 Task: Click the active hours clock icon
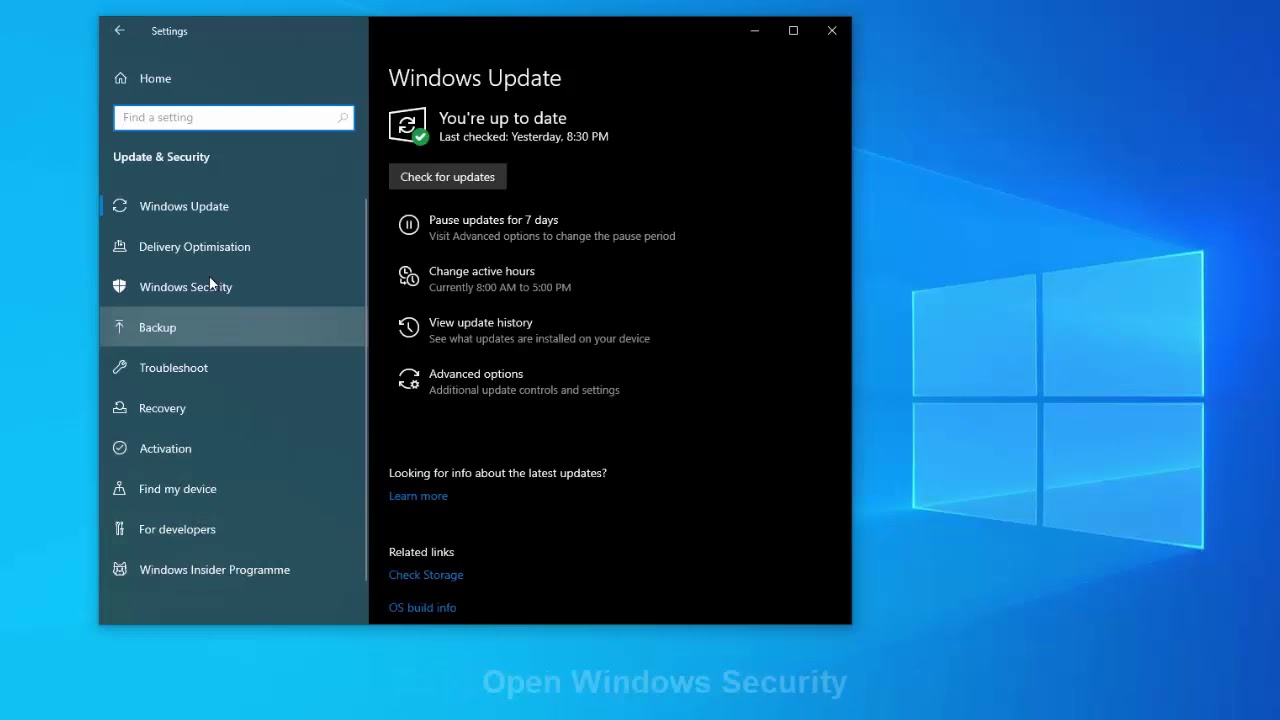point(408,276)
